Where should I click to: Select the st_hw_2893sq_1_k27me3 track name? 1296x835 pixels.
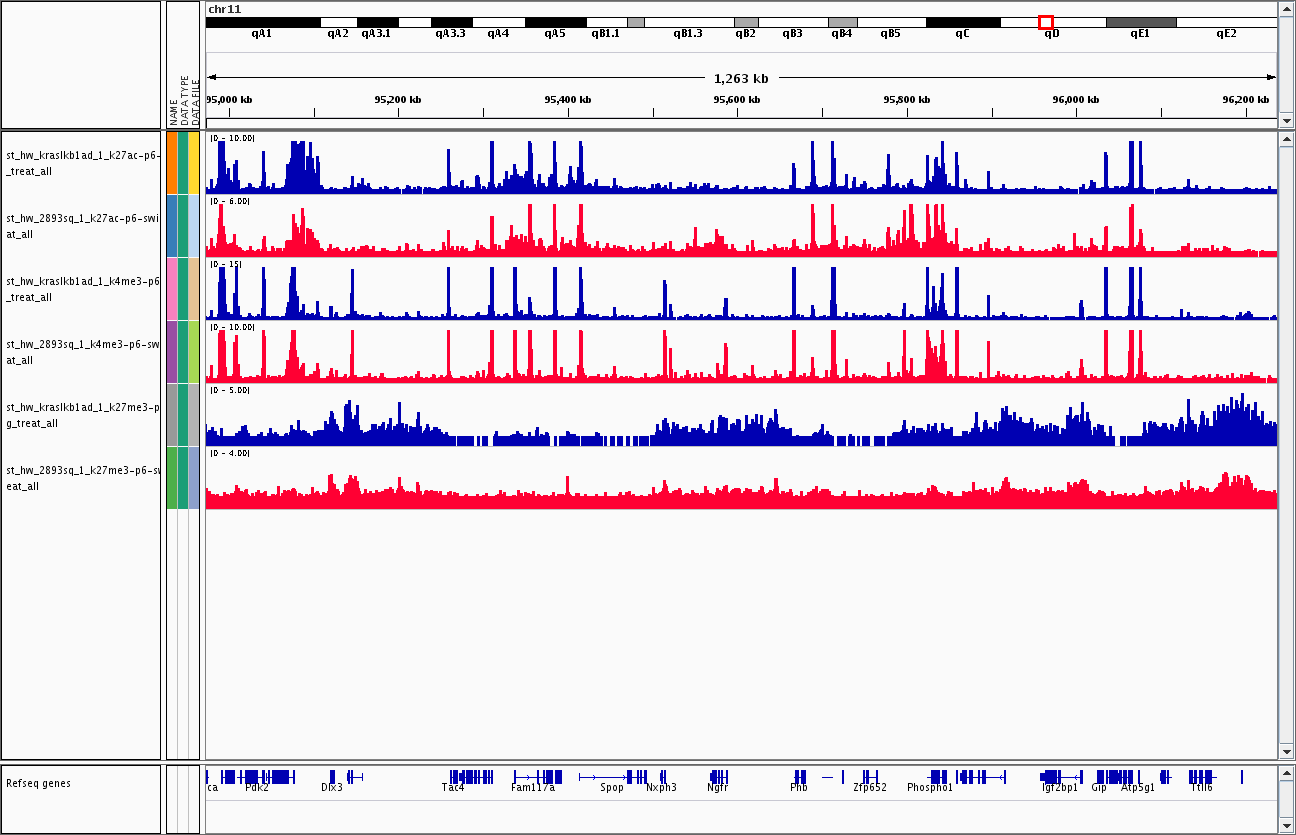click(x=82, y=478)
